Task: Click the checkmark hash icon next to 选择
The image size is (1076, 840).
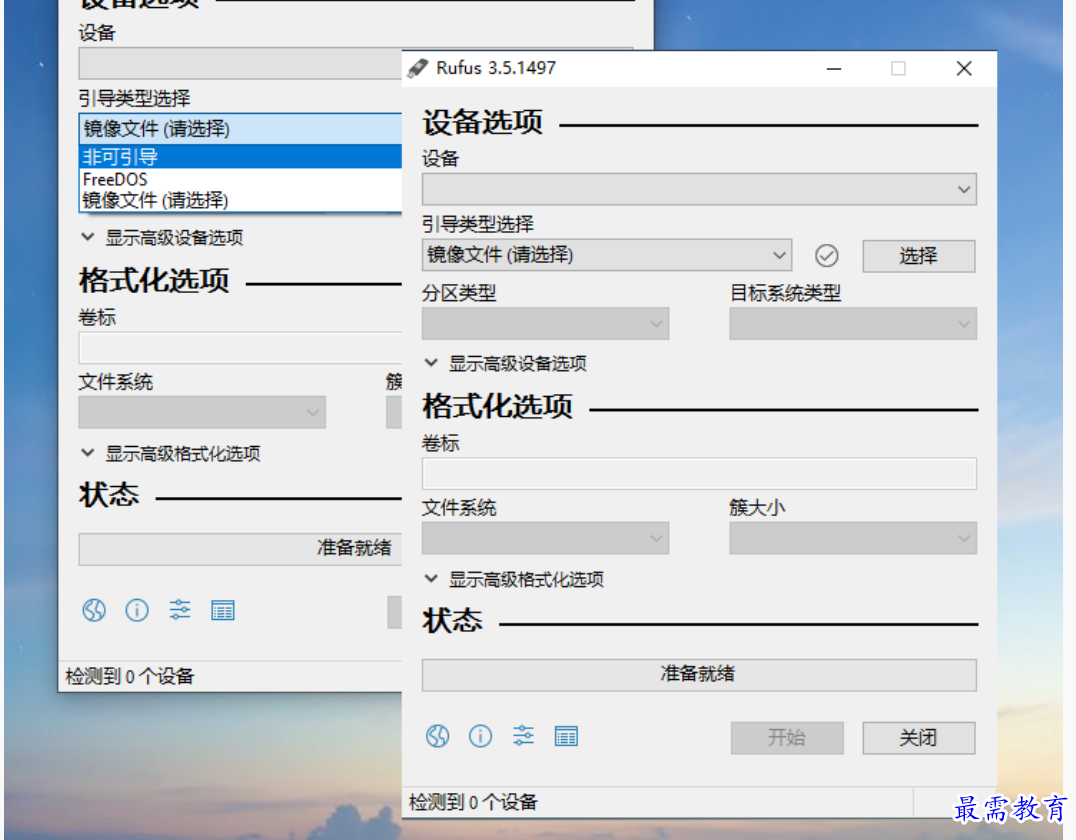Action: 826,255
